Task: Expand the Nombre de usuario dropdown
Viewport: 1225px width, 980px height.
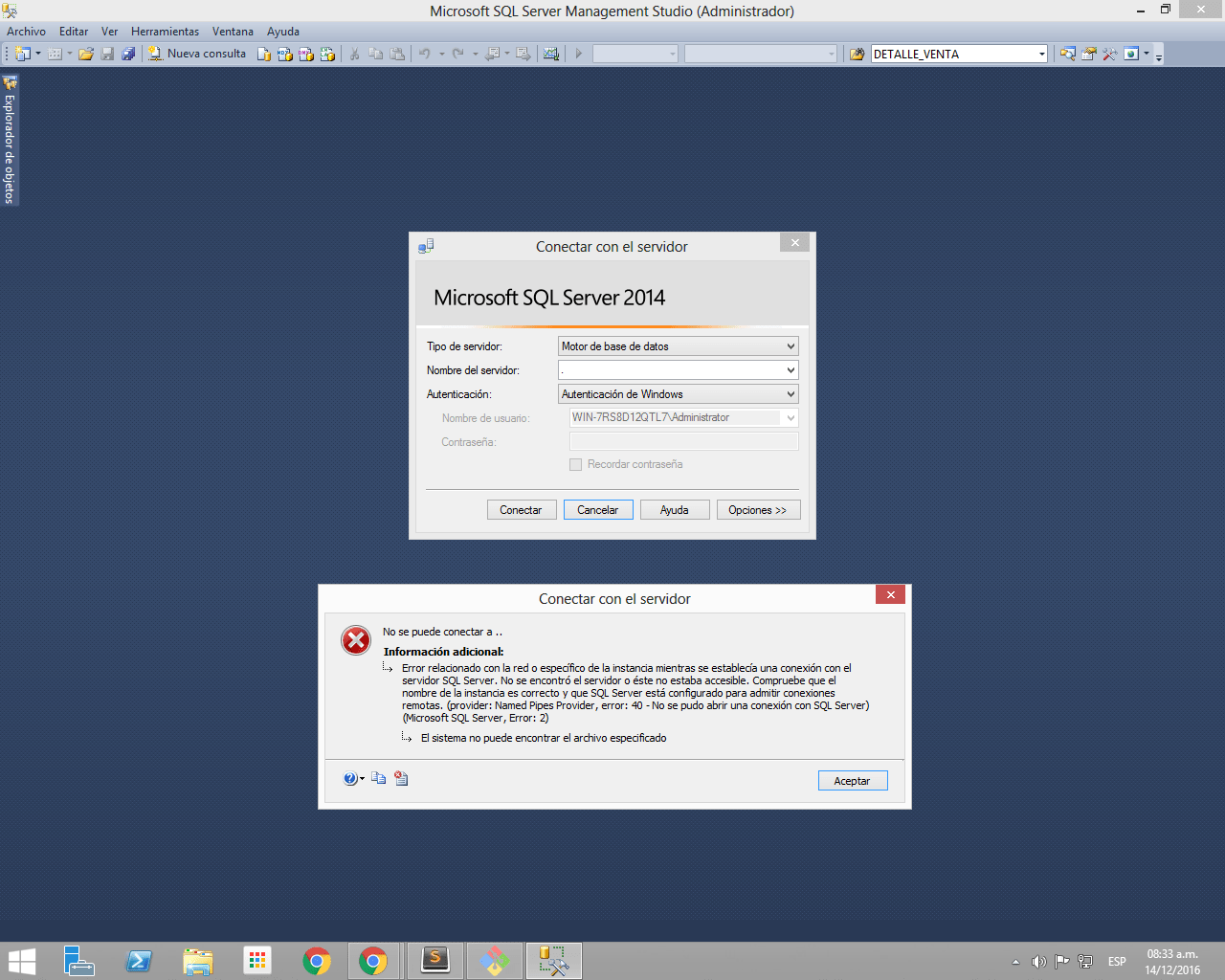Action: pos(791,418)
